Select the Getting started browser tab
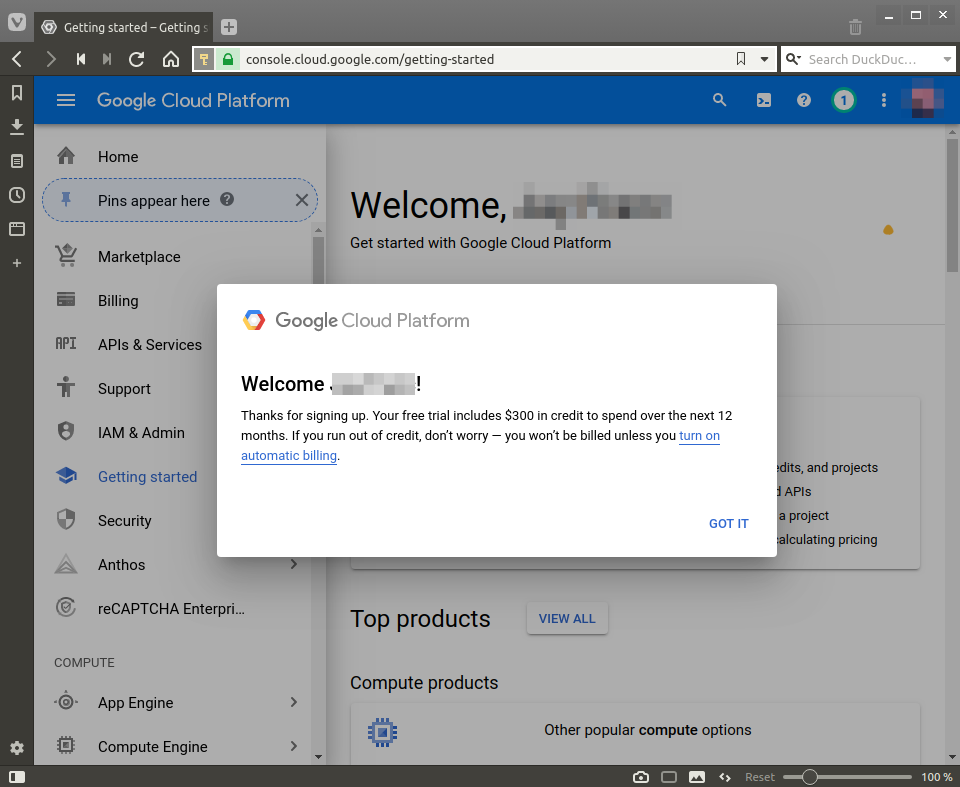Viewport: 960px width, 787px height. [124, 27]
